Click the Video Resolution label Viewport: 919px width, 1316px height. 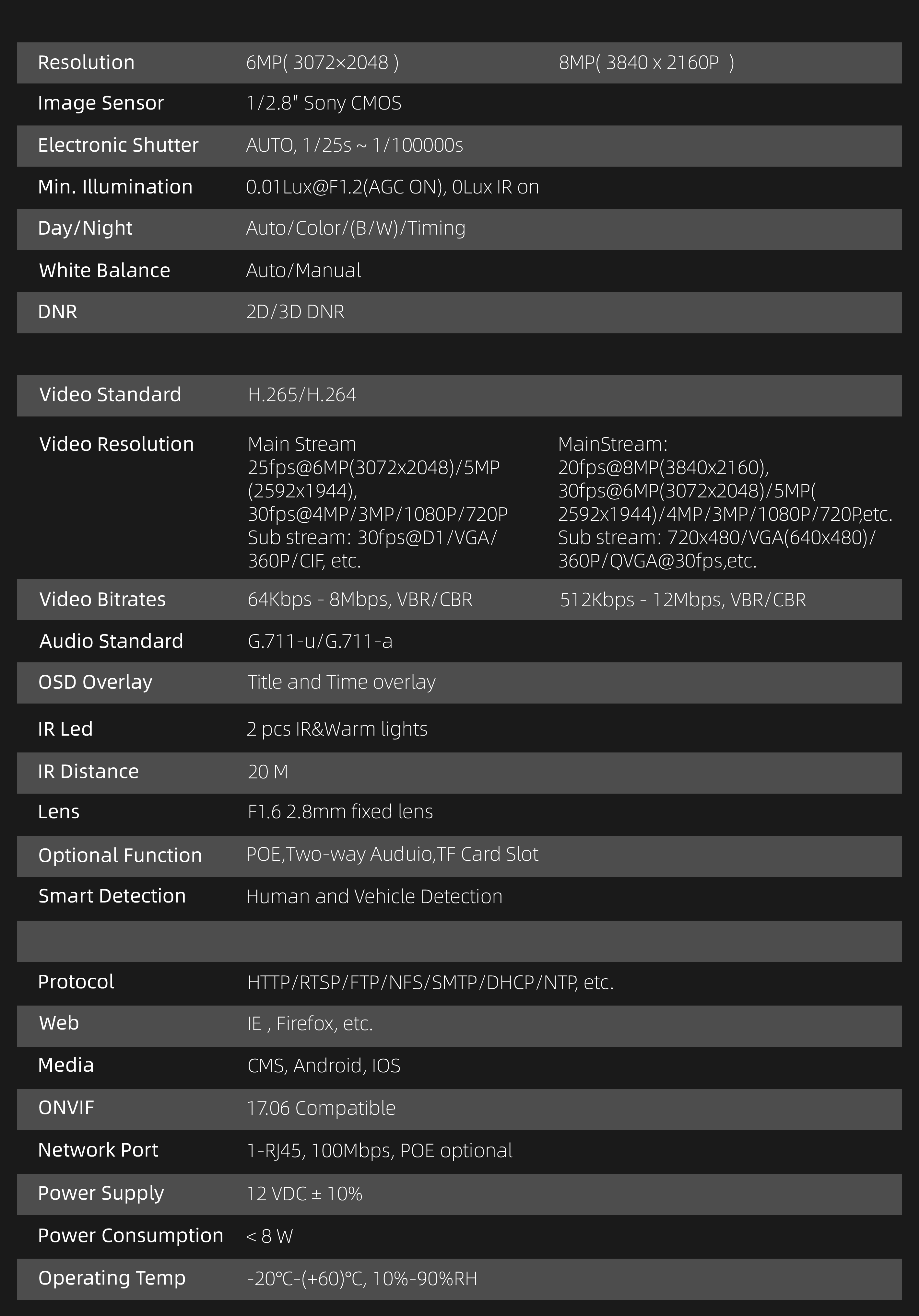click(116, 444)
